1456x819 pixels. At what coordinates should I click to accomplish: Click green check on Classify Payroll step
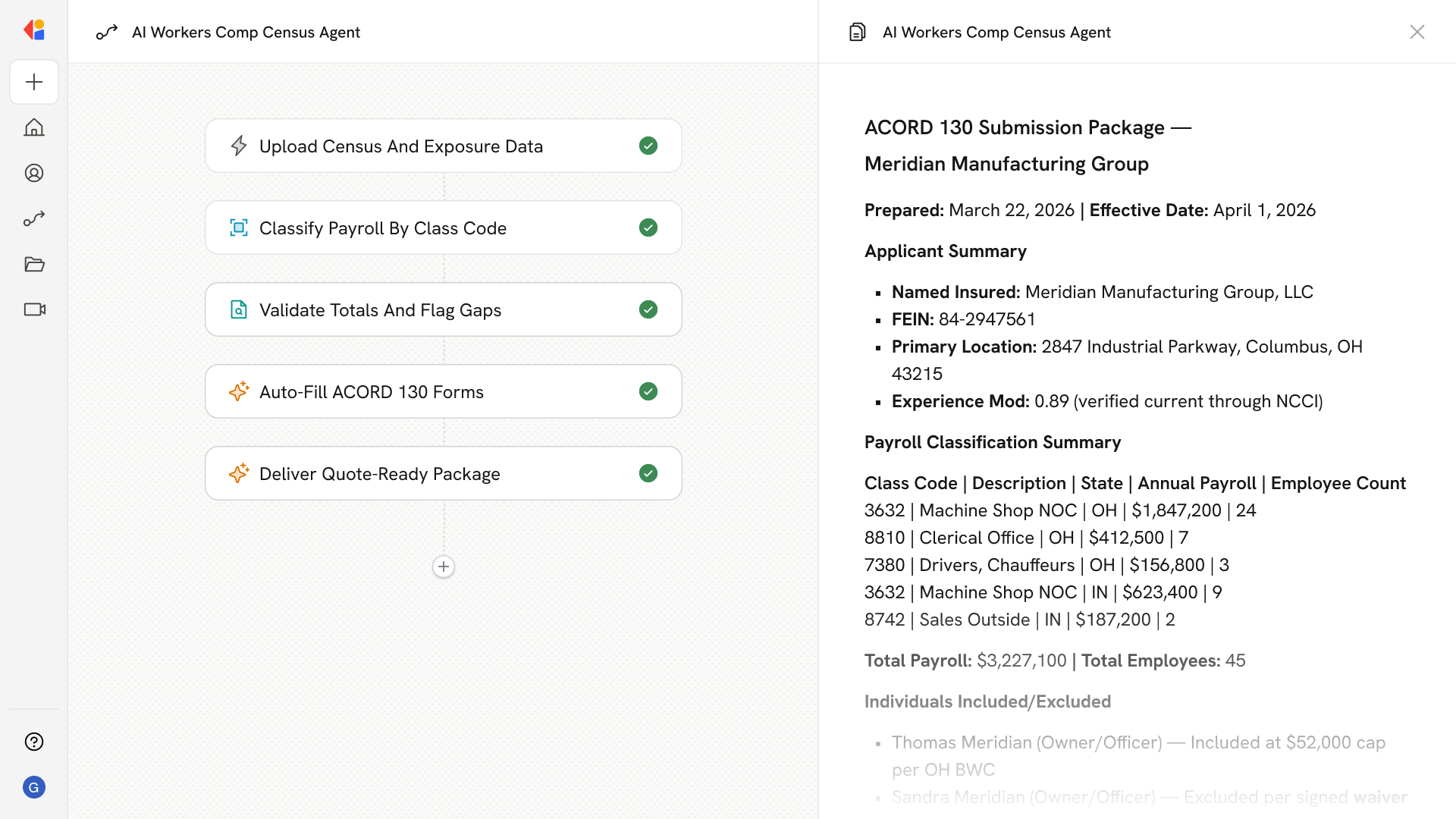tap(648, 227)
